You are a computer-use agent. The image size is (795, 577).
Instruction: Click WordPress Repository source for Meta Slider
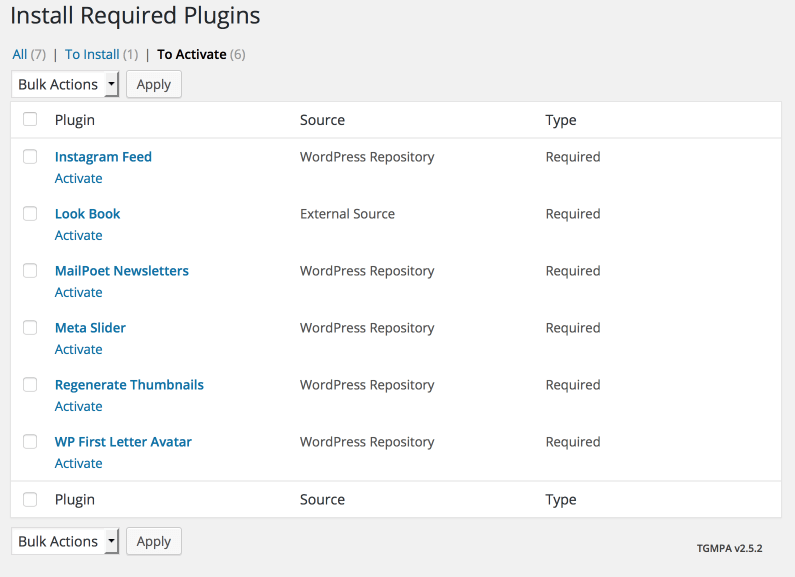pyautogui.click(x=367, y=328)
